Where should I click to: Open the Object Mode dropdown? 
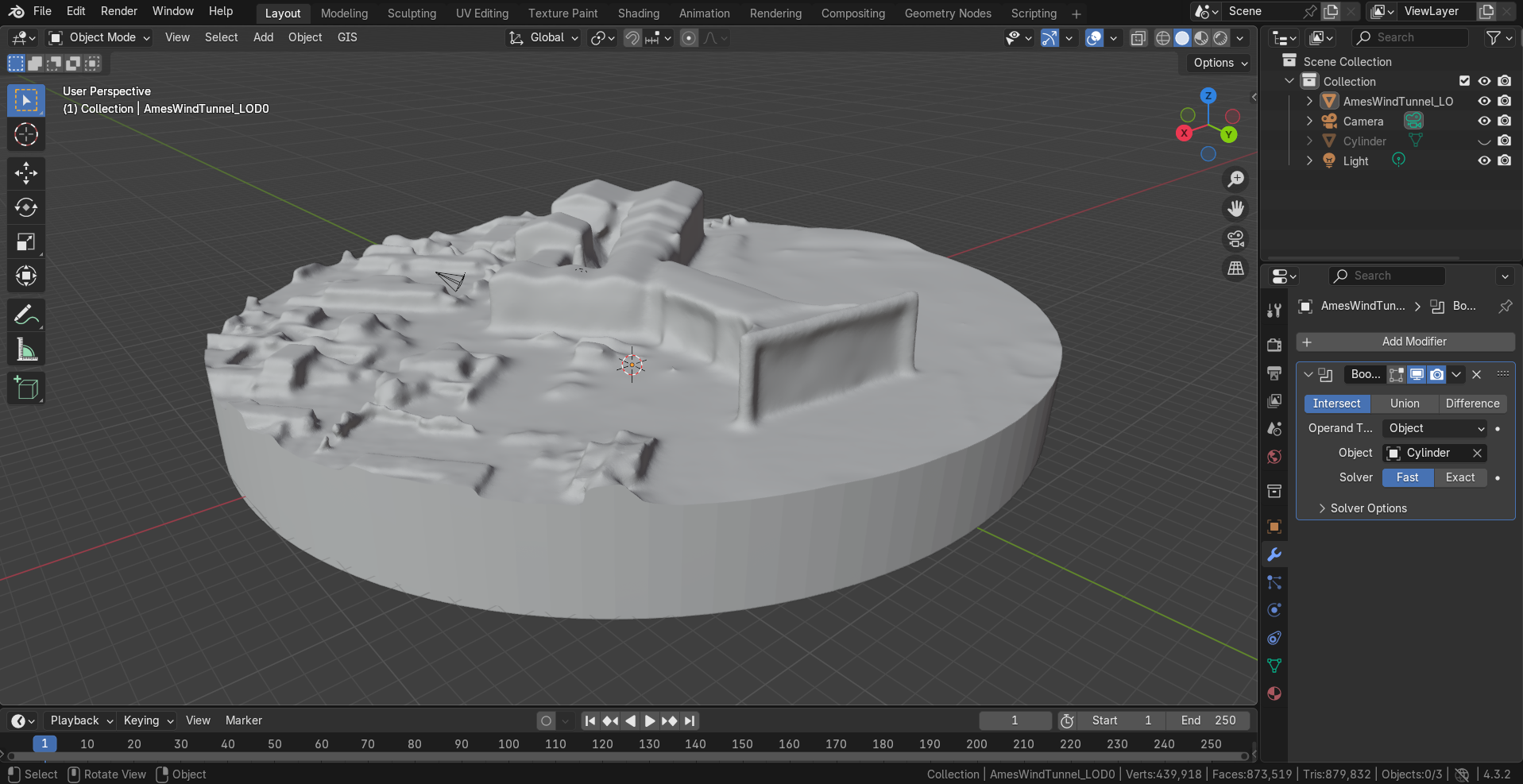[x=99, y=37]
